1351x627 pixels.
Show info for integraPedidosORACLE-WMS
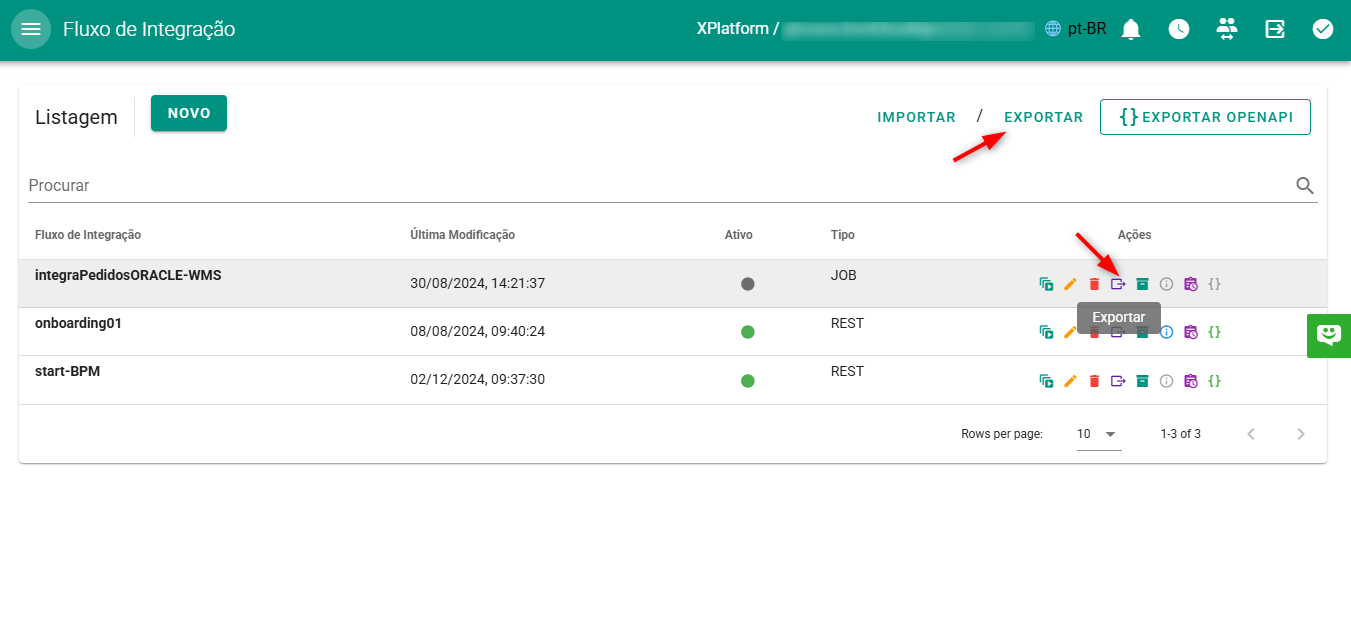1166,284
